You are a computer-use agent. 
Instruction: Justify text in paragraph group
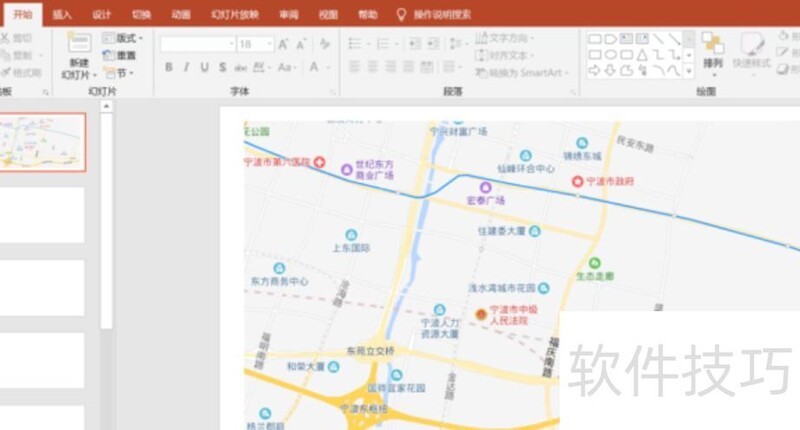click(x=409, y=67)
